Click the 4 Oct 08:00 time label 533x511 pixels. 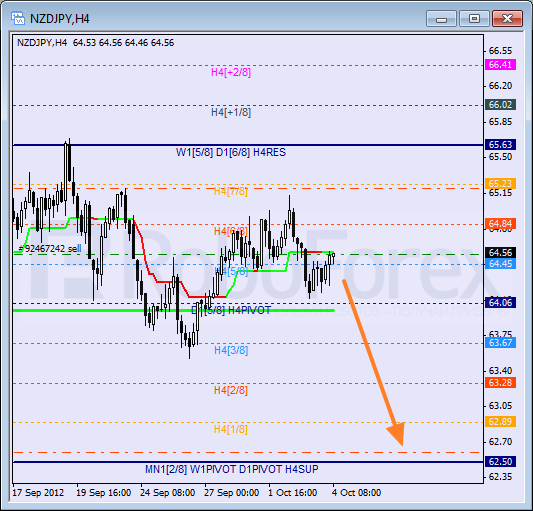click(357, 493)
